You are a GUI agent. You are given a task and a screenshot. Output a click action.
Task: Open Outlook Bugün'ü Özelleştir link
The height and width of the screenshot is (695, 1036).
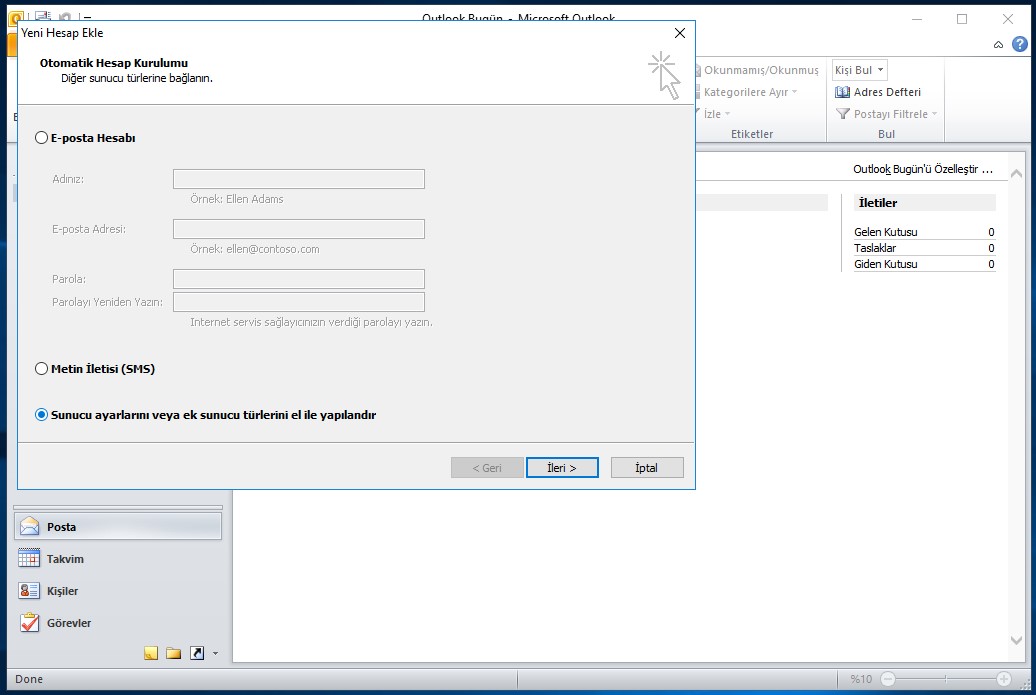(922, 169)
